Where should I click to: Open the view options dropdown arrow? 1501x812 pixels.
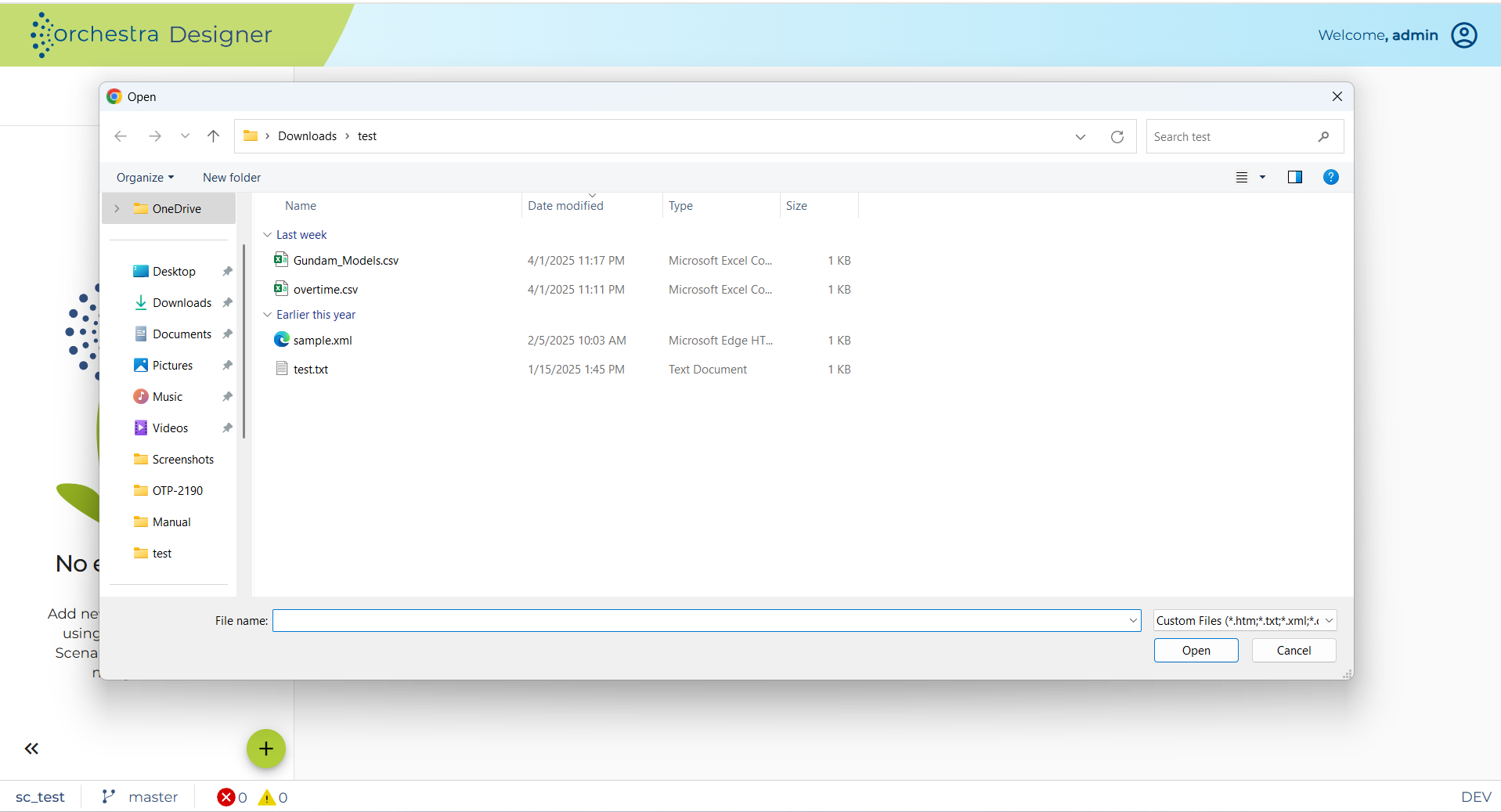click(1262, 178)
